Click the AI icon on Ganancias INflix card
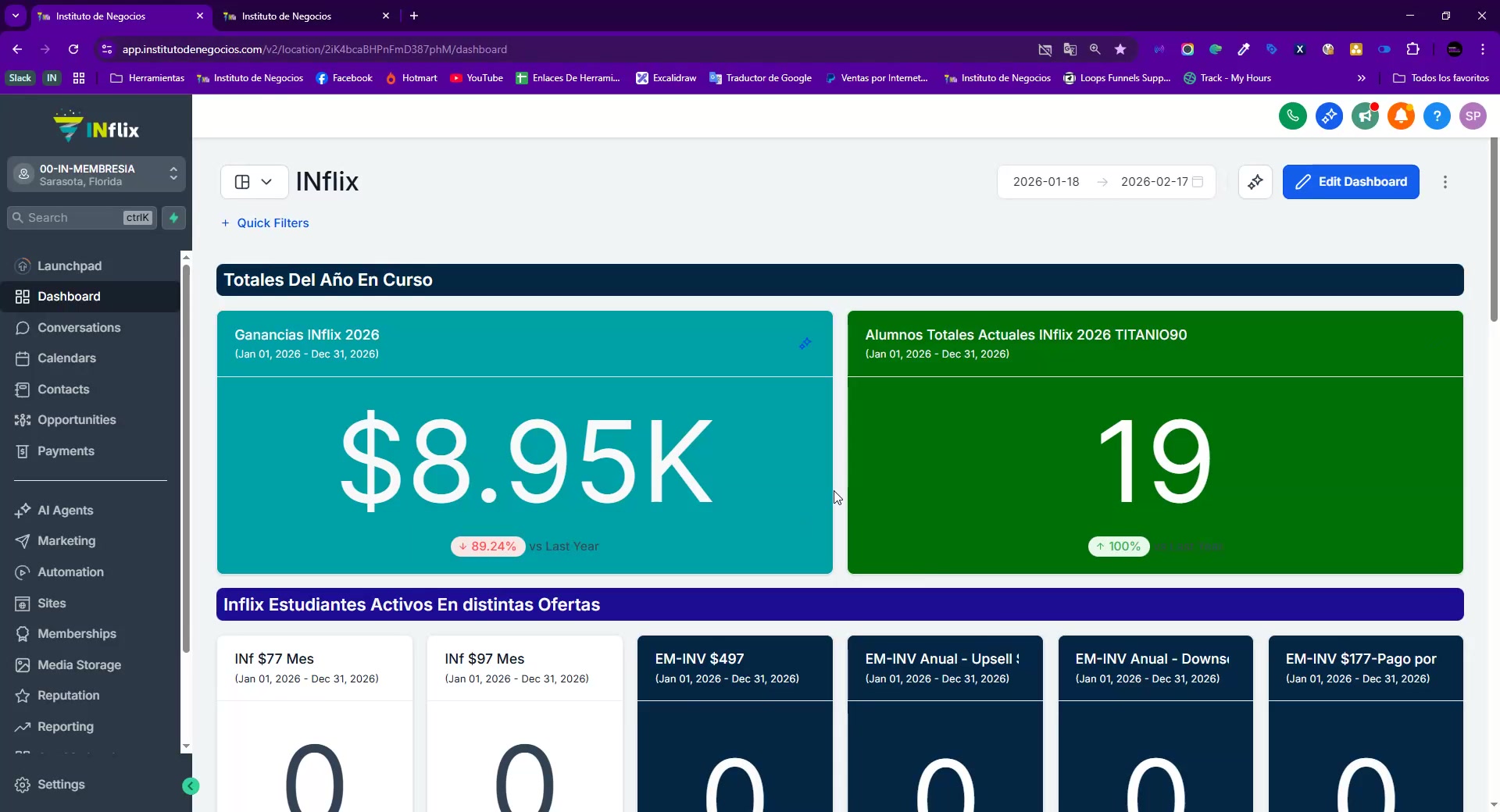The width and height of the screenshot is (1500, 812). coord(805,344)
